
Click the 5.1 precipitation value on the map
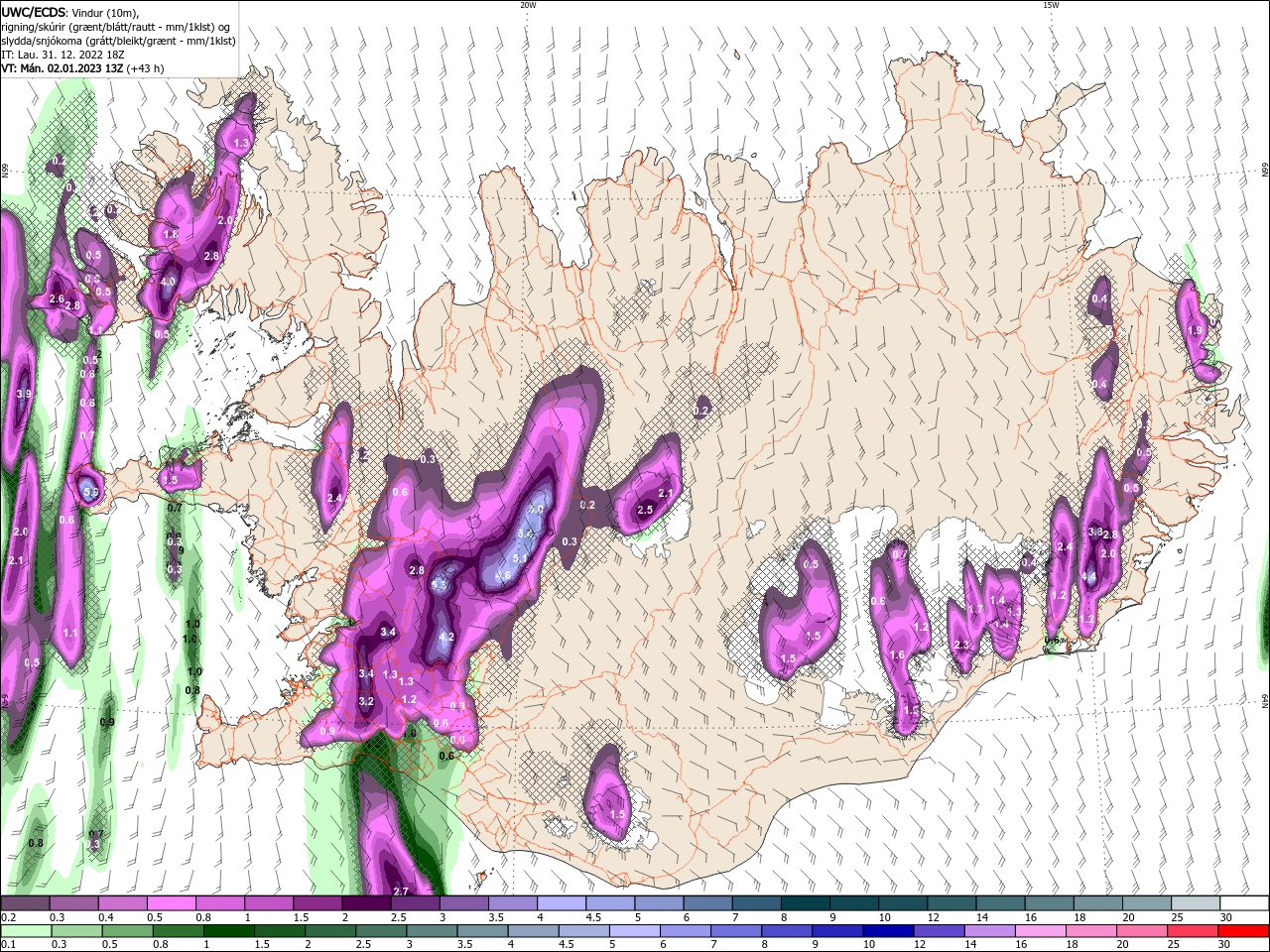click(519, 559)
